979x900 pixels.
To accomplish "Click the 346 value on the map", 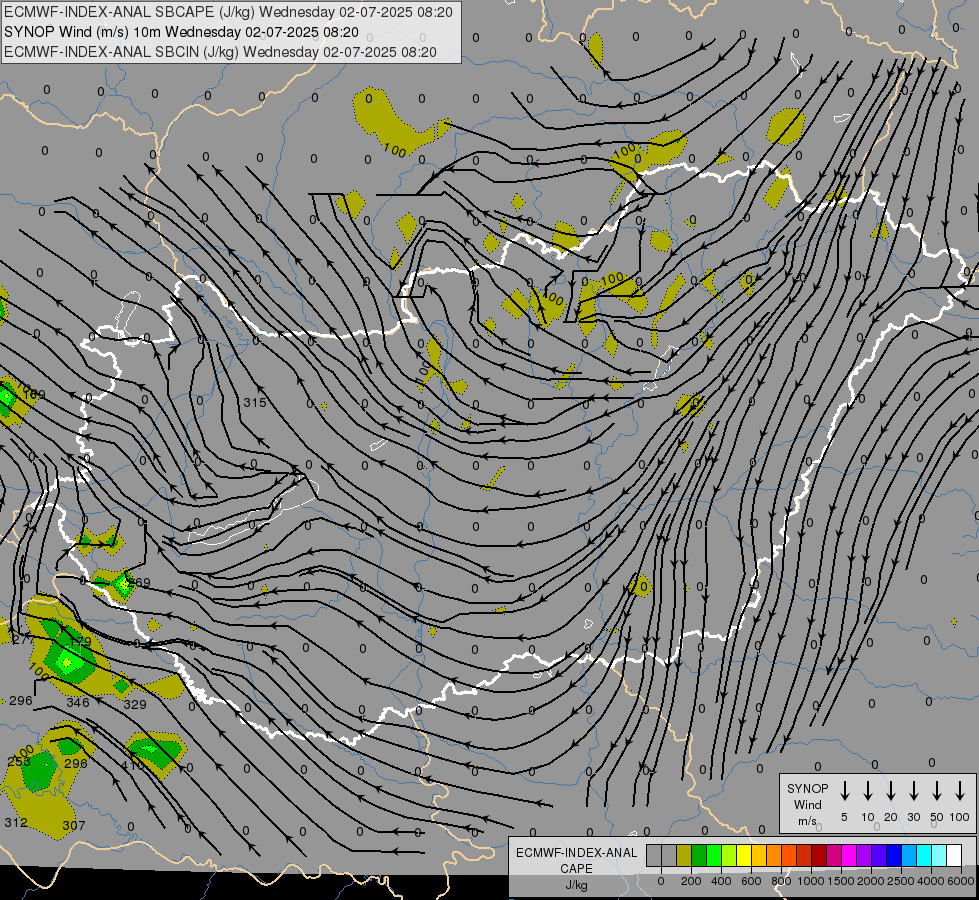I will tap(78, 703).
